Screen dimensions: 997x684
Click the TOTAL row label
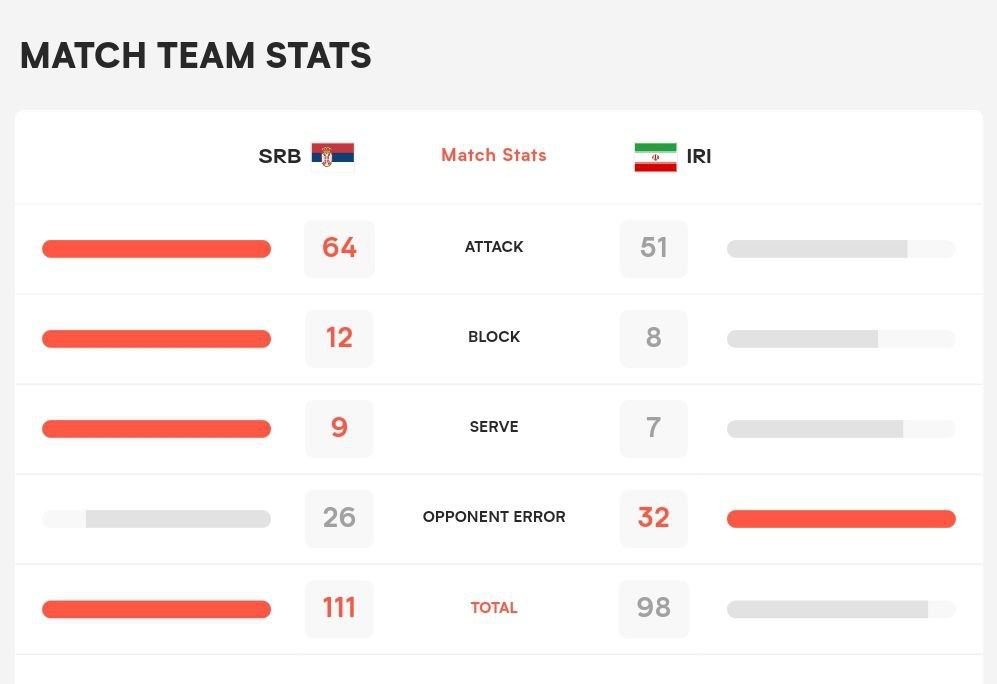[x=493, y=608]
